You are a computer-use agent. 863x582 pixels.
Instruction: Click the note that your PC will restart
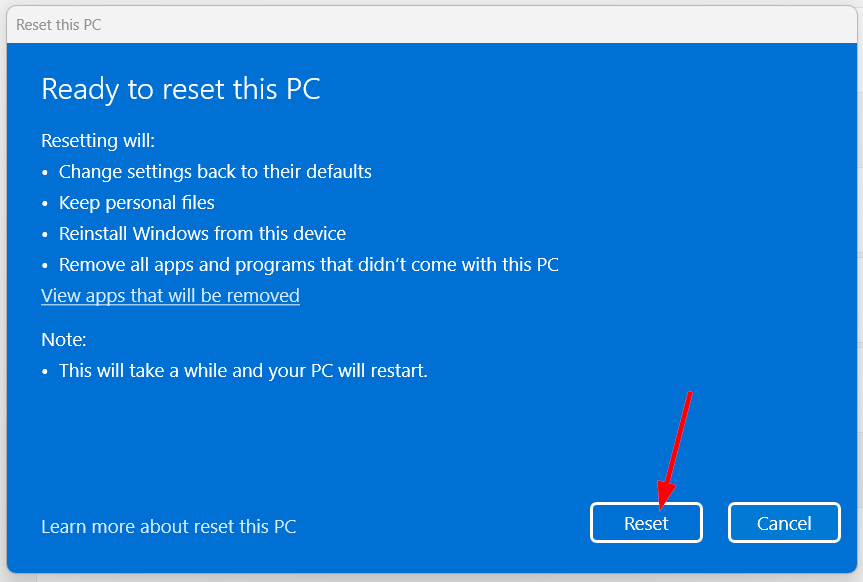[x=243, y=371]
